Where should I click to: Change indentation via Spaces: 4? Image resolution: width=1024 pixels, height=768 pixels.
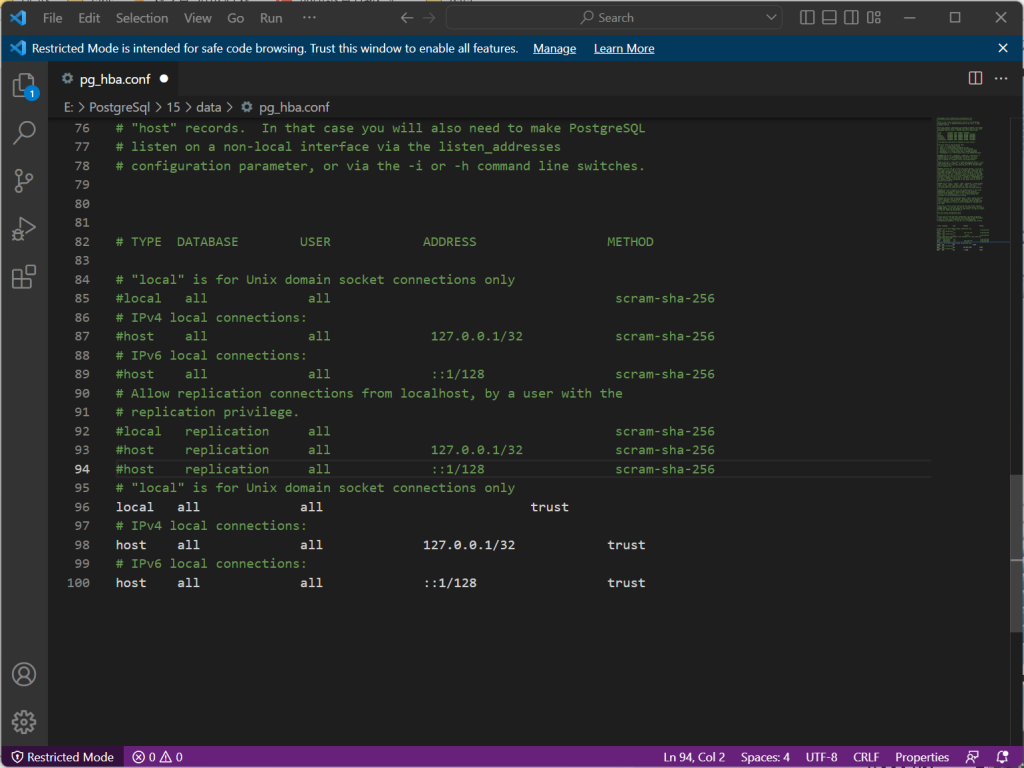tap(765, 757)
